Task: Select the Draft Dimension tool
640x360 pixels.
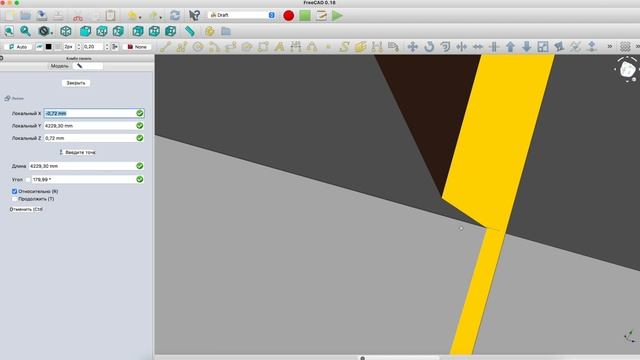Action: (296, 47)
